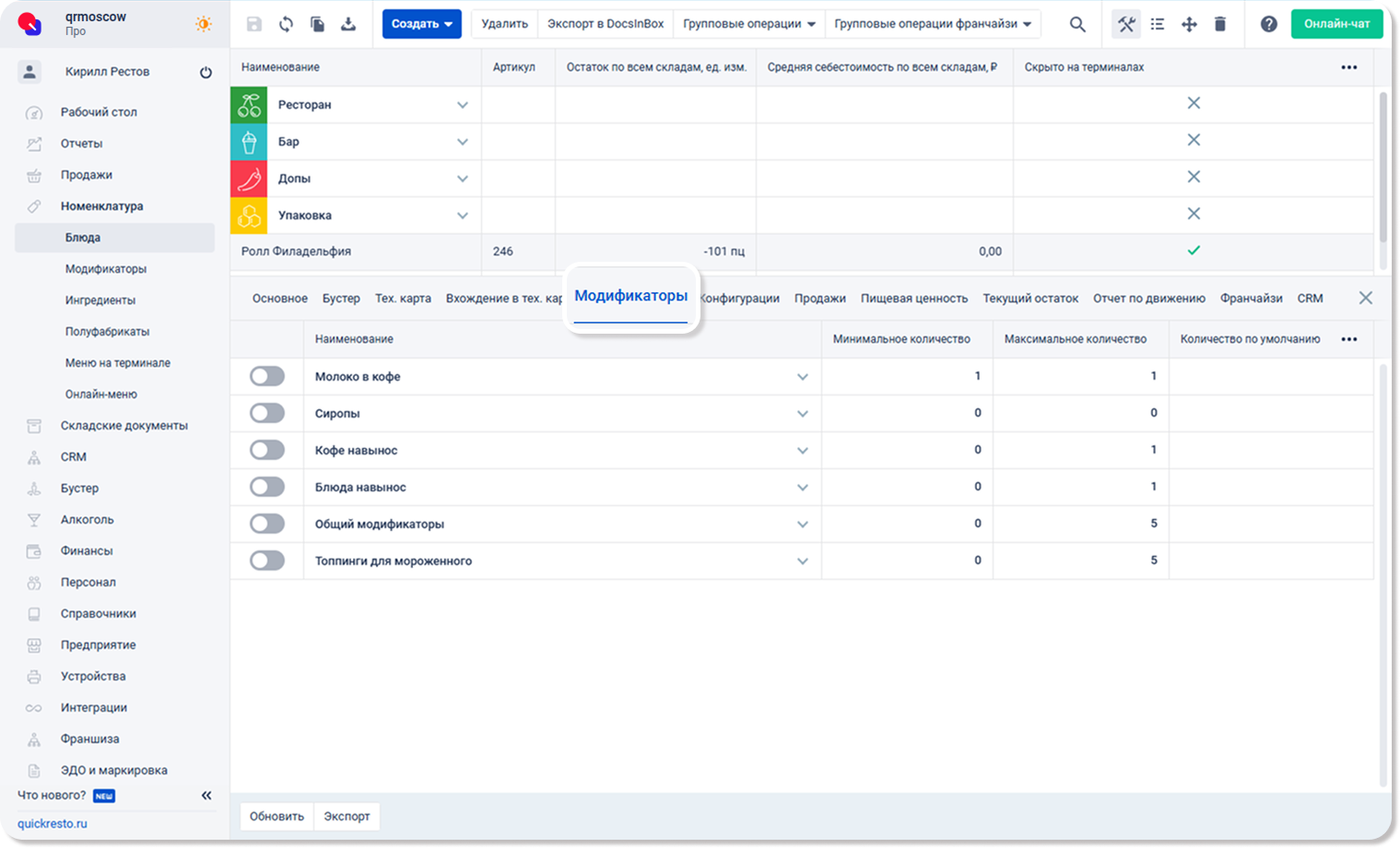The height and width of the screenshot is (848, 1400).
Task: Open the Текущий остаток tab
Action: click(1030, 299)
